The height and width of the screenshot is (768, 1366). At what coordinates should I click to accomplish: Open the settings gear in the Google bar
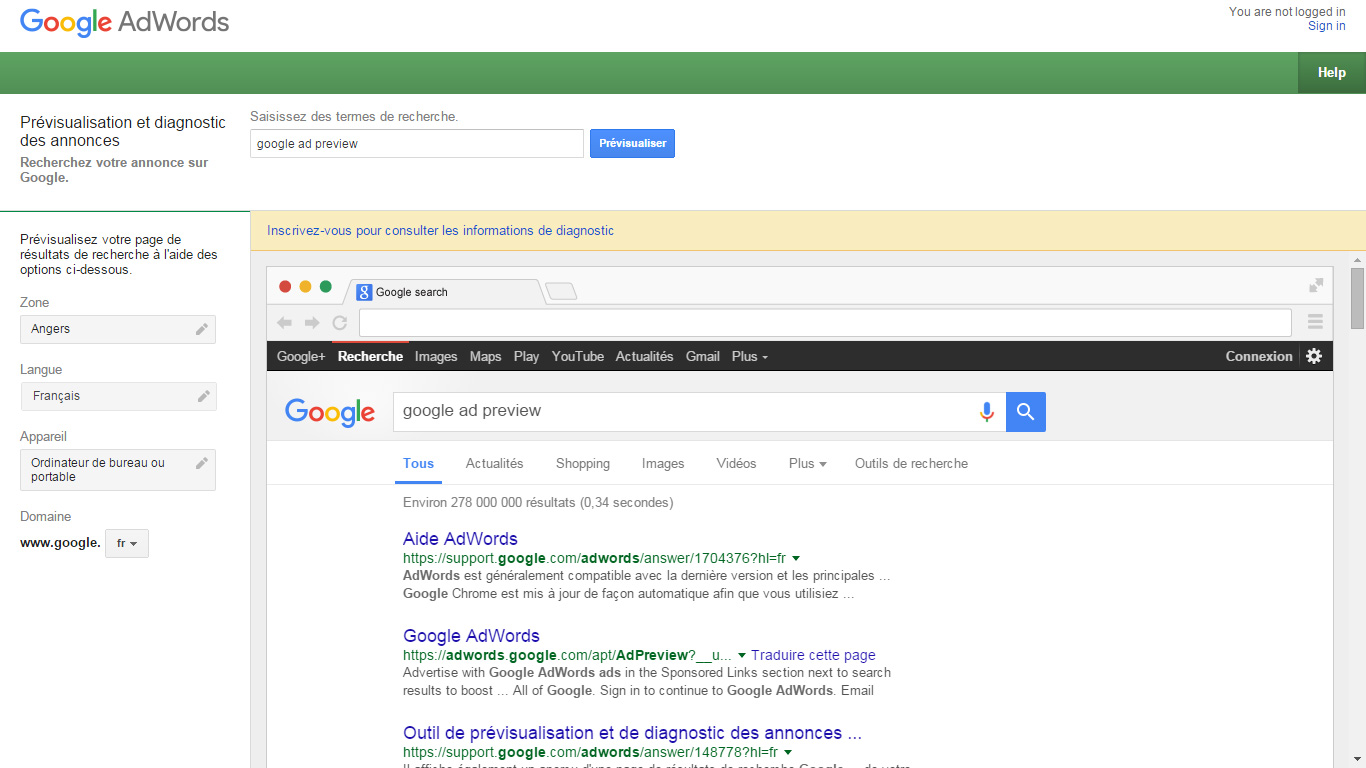[1314, 356]
